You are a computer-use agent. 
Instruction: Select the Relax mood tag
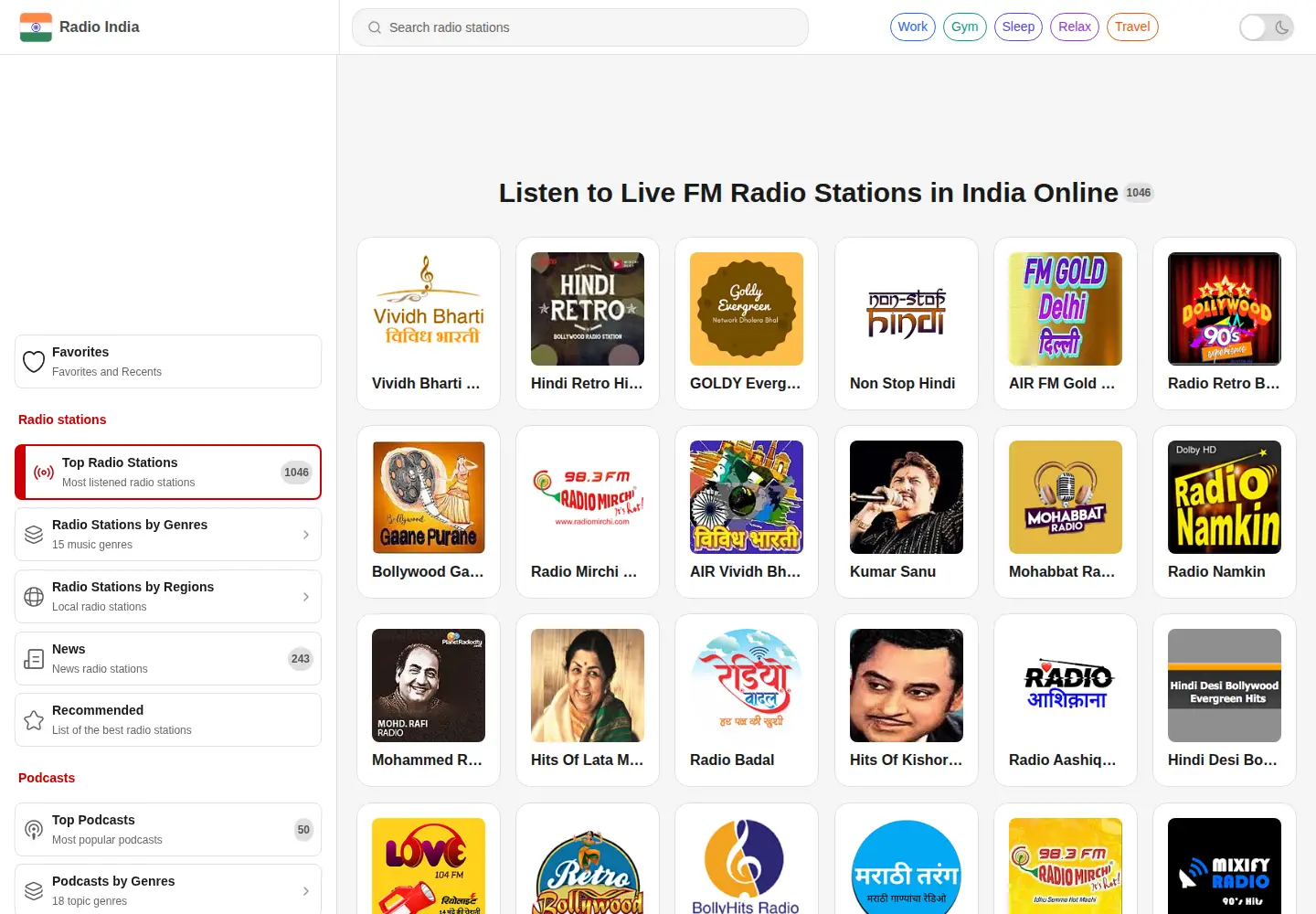click(x=1075, y=27)
